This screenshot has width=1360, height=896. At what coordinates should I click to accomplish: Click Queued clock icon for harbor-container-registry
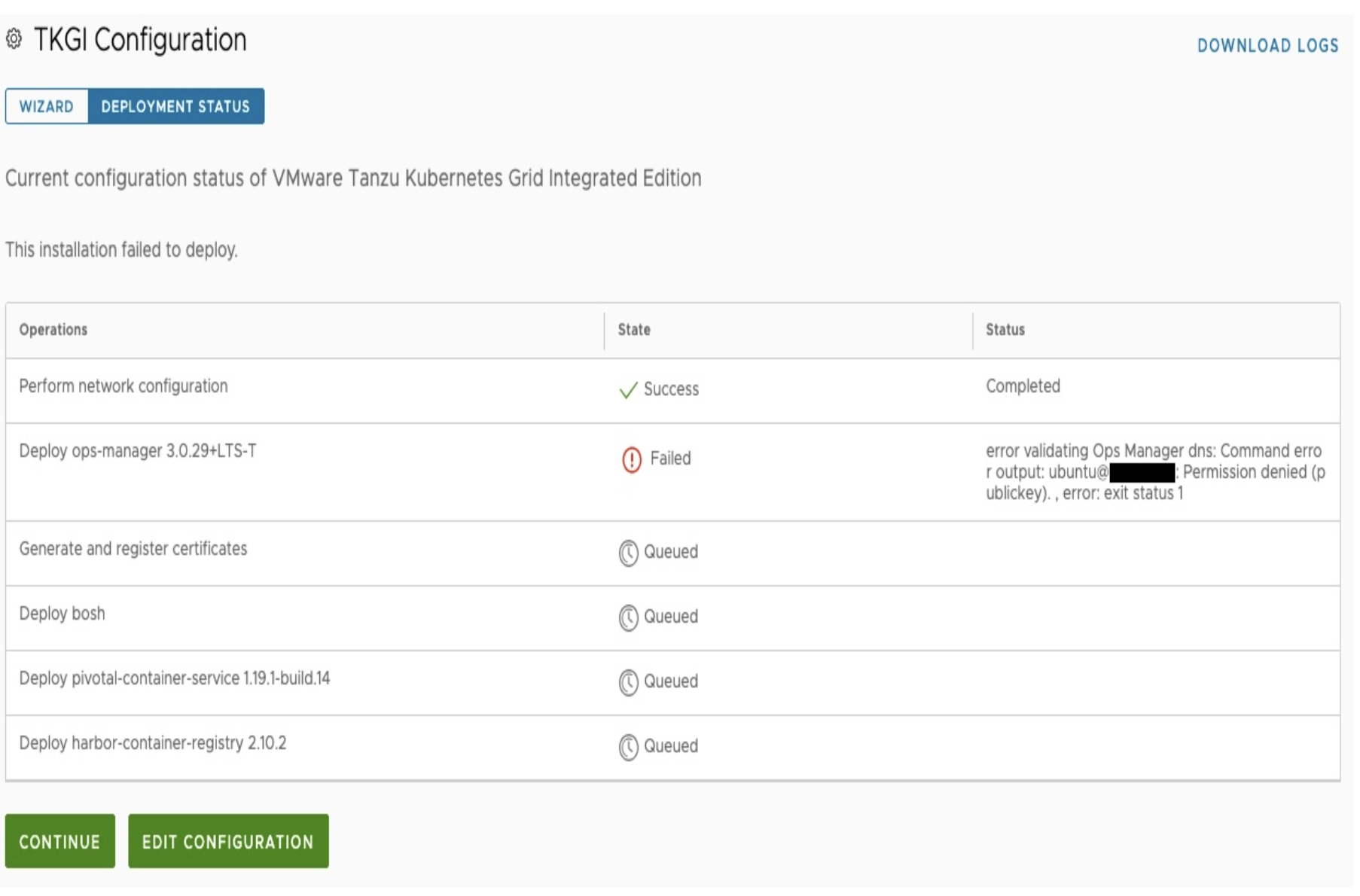click(x=628, y=748)
